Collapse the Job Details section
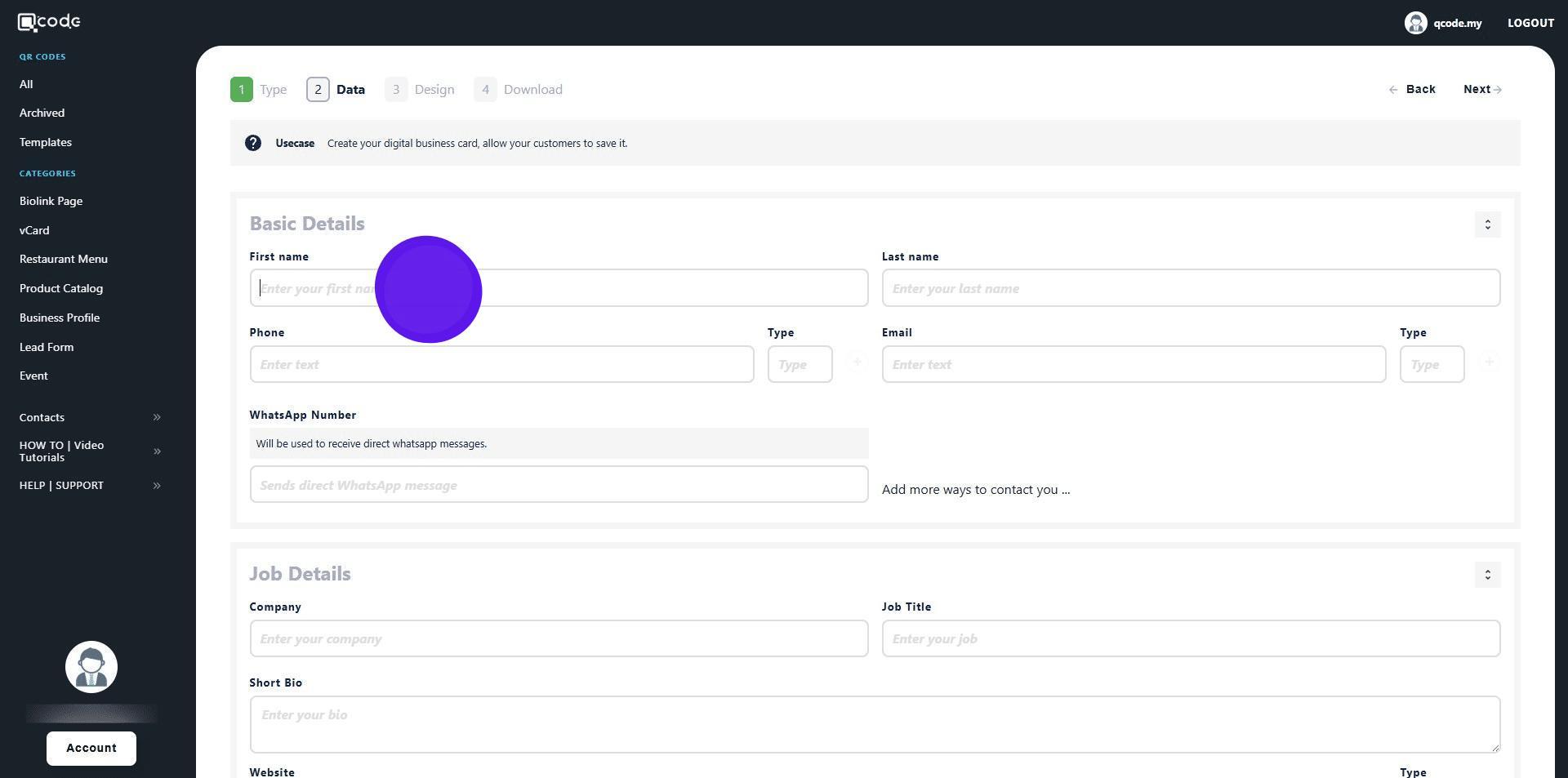Screen dimensions: 1568x778 tap(1487, 575)
